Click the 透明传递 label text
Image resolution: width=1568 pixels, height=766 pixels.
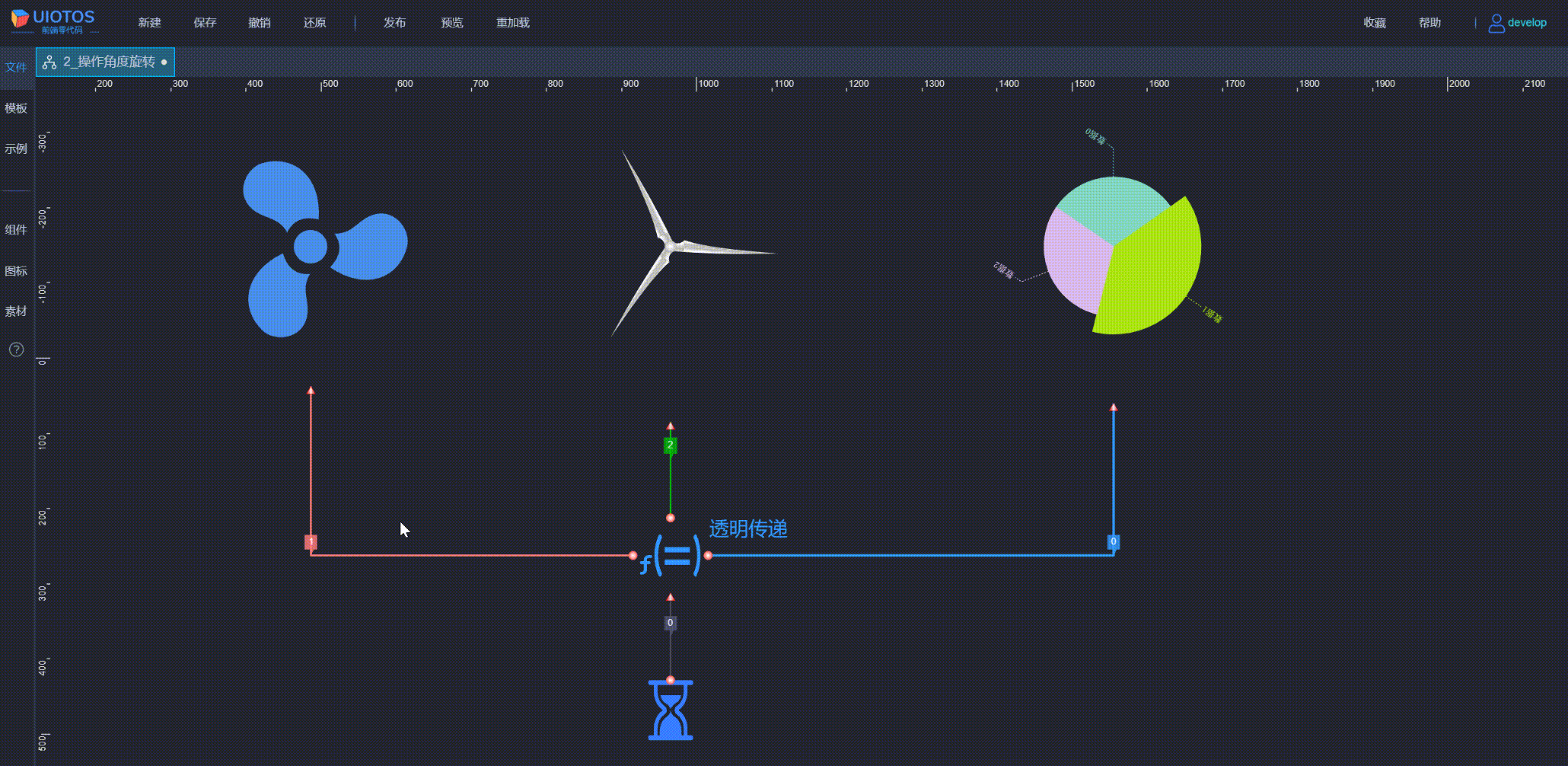point(748,529)
